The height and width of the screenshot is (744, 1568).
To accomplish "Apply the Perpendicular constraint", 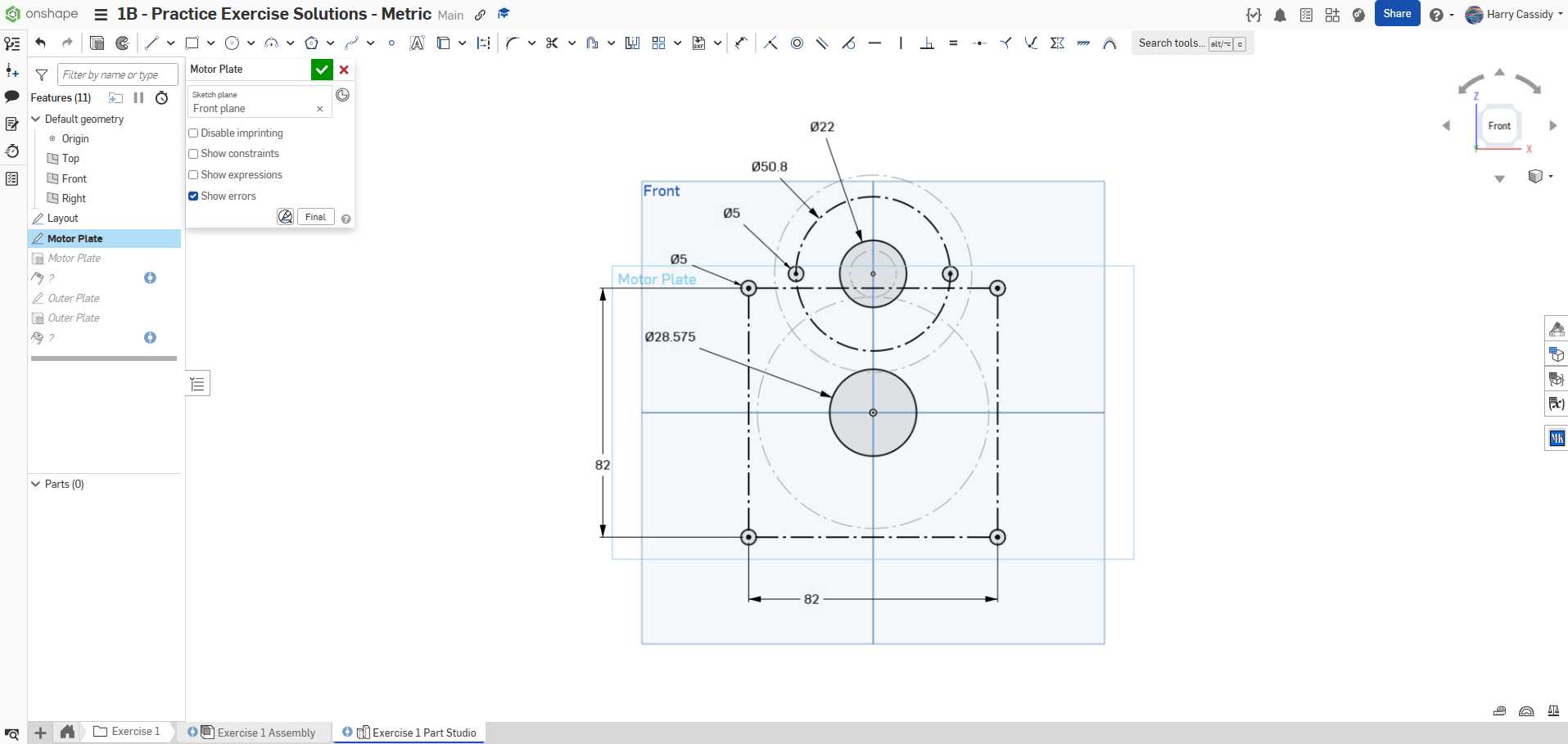I will point(927,43).
